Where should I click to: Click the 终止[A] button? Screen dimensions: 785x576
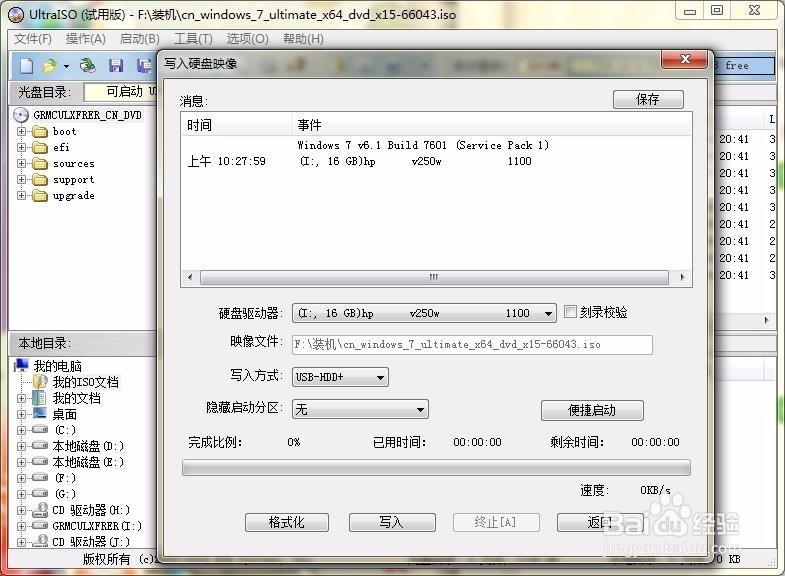[496, 522]
